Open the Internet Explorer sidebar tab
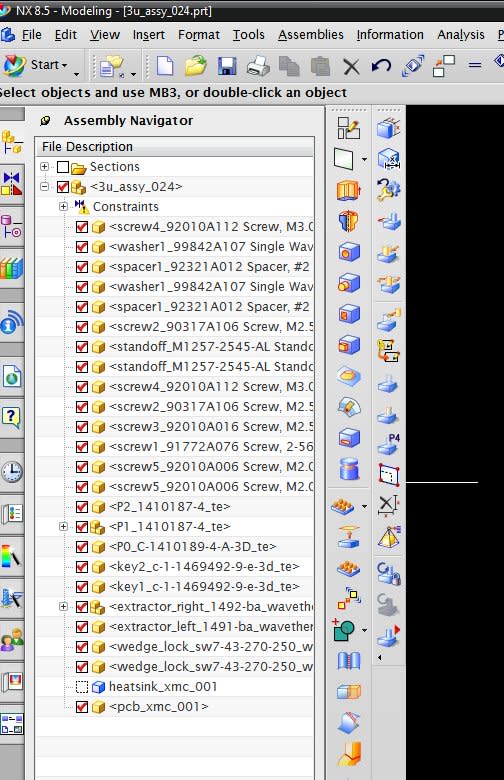This screenshot has width=504, height=780. (x=11, y=376)
